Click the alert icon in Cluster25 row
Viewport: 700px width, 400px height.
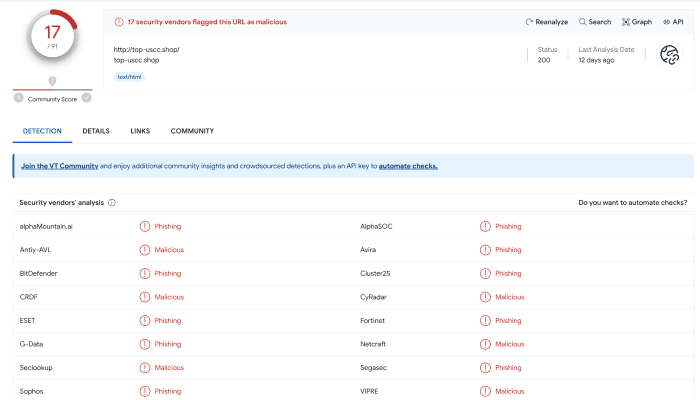(x=485, y=273)
